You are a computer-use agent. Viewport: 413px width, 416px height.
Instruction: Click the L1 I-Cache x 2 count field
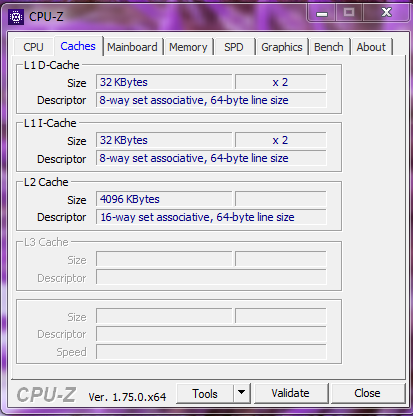pos(281,140)
